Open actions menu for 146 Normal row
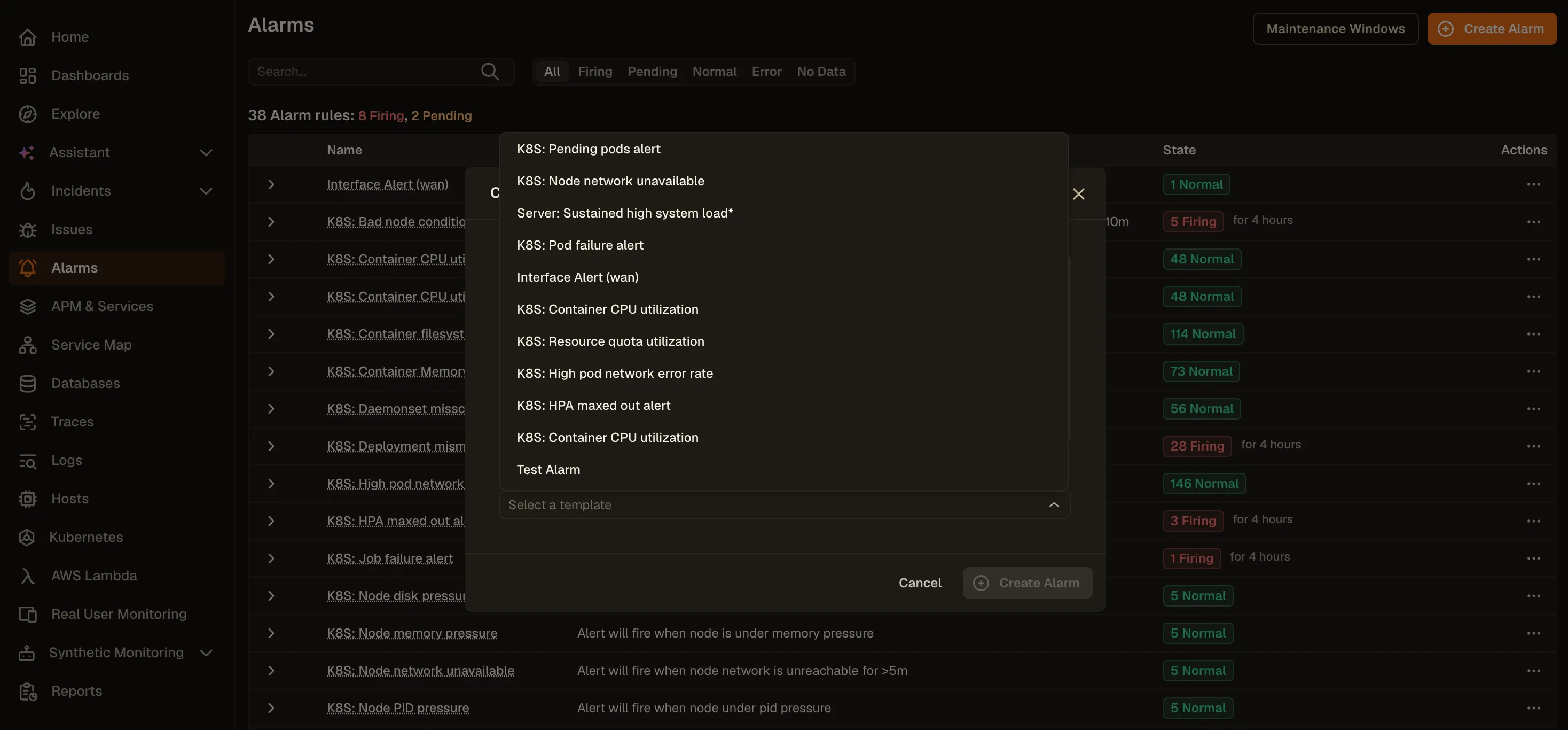Image resolution: width=1568 pixels, height=730 pixels. 1533,484
